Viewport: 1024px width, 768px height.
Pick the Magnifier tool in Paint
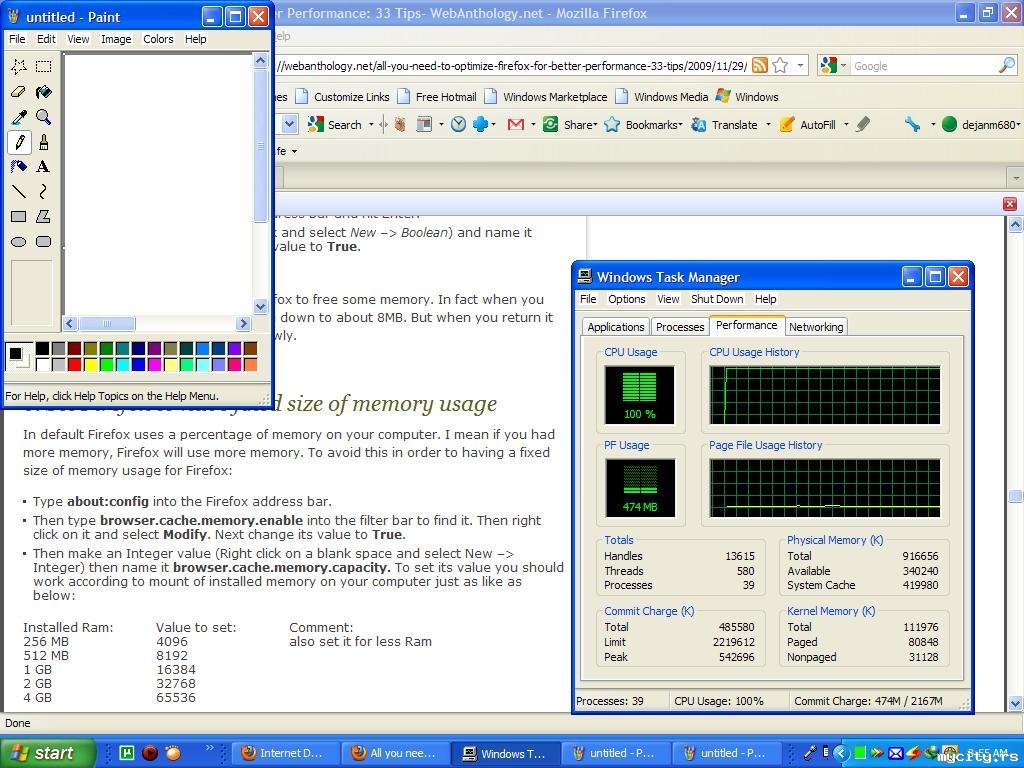(x=43, y=117)
